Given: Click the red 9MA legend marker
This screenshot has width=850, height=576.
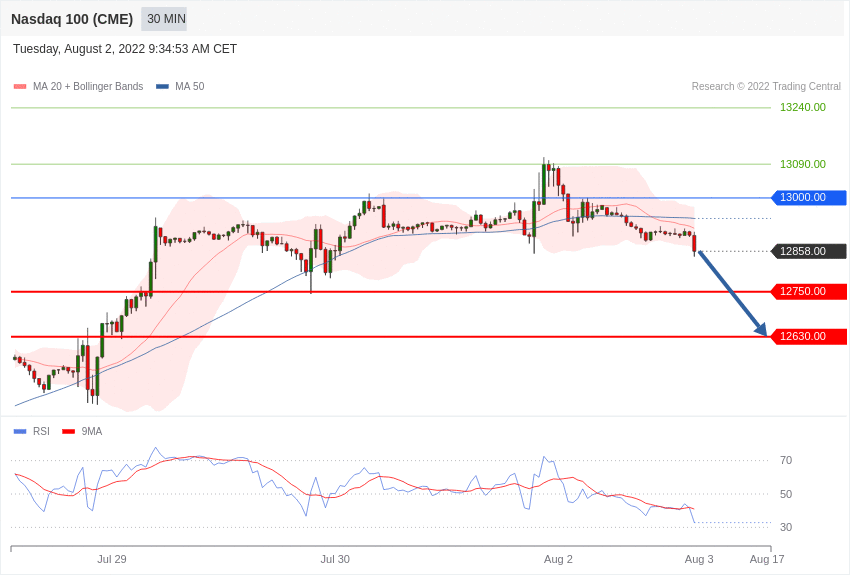Looking at the screenshot, I should coord(68,432).
